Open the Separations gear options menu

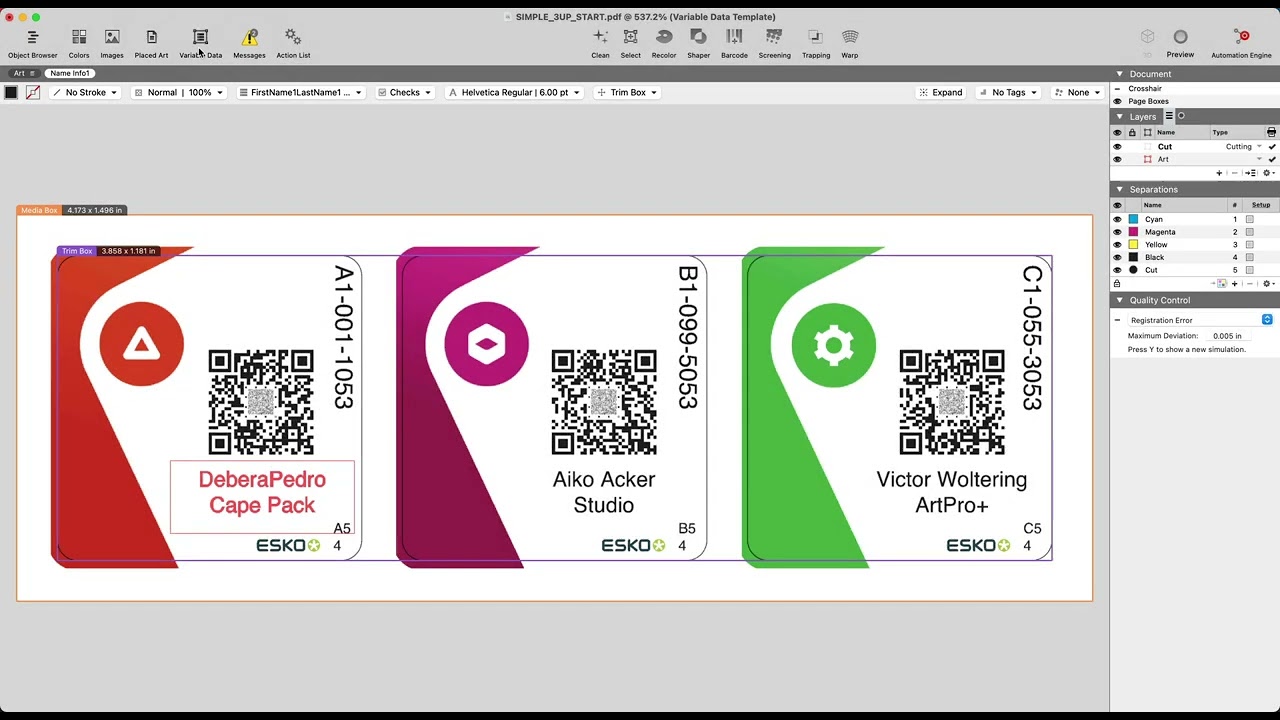(1269, 284)
